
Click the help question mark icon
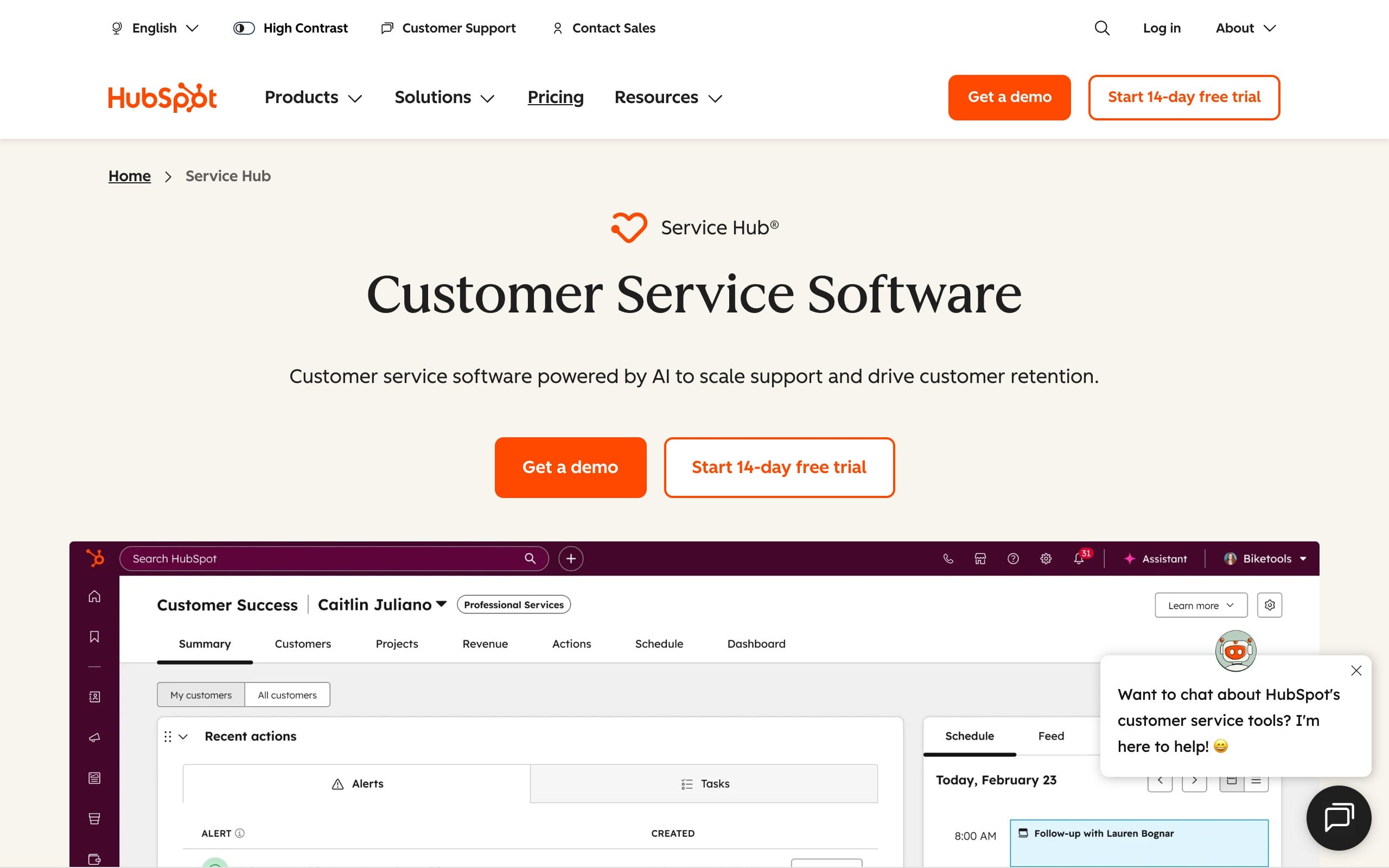click(x=1013, y=559)
